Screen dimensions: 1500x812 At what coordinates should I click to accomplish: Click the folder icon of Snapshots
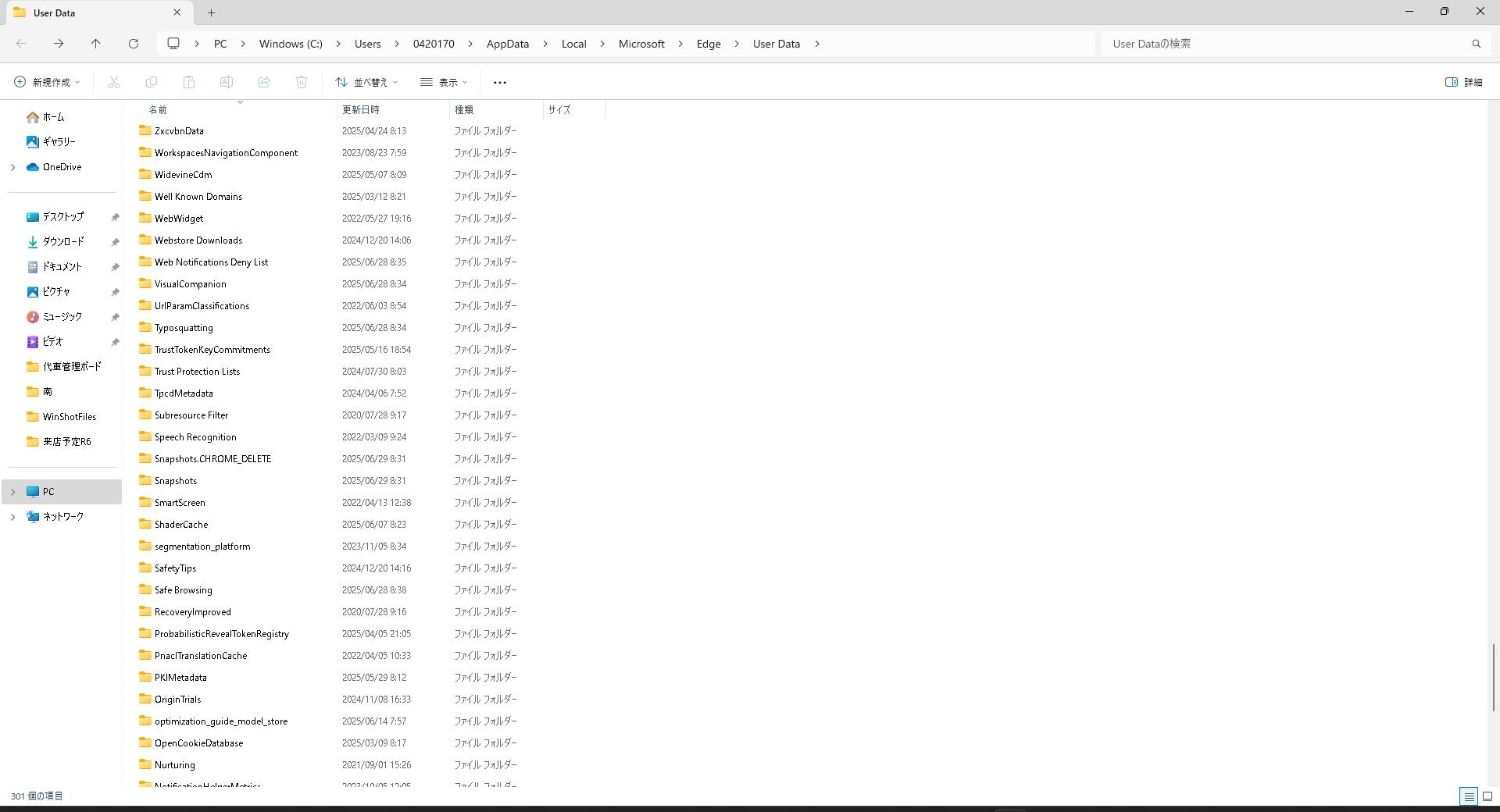(x=145, y=480)
